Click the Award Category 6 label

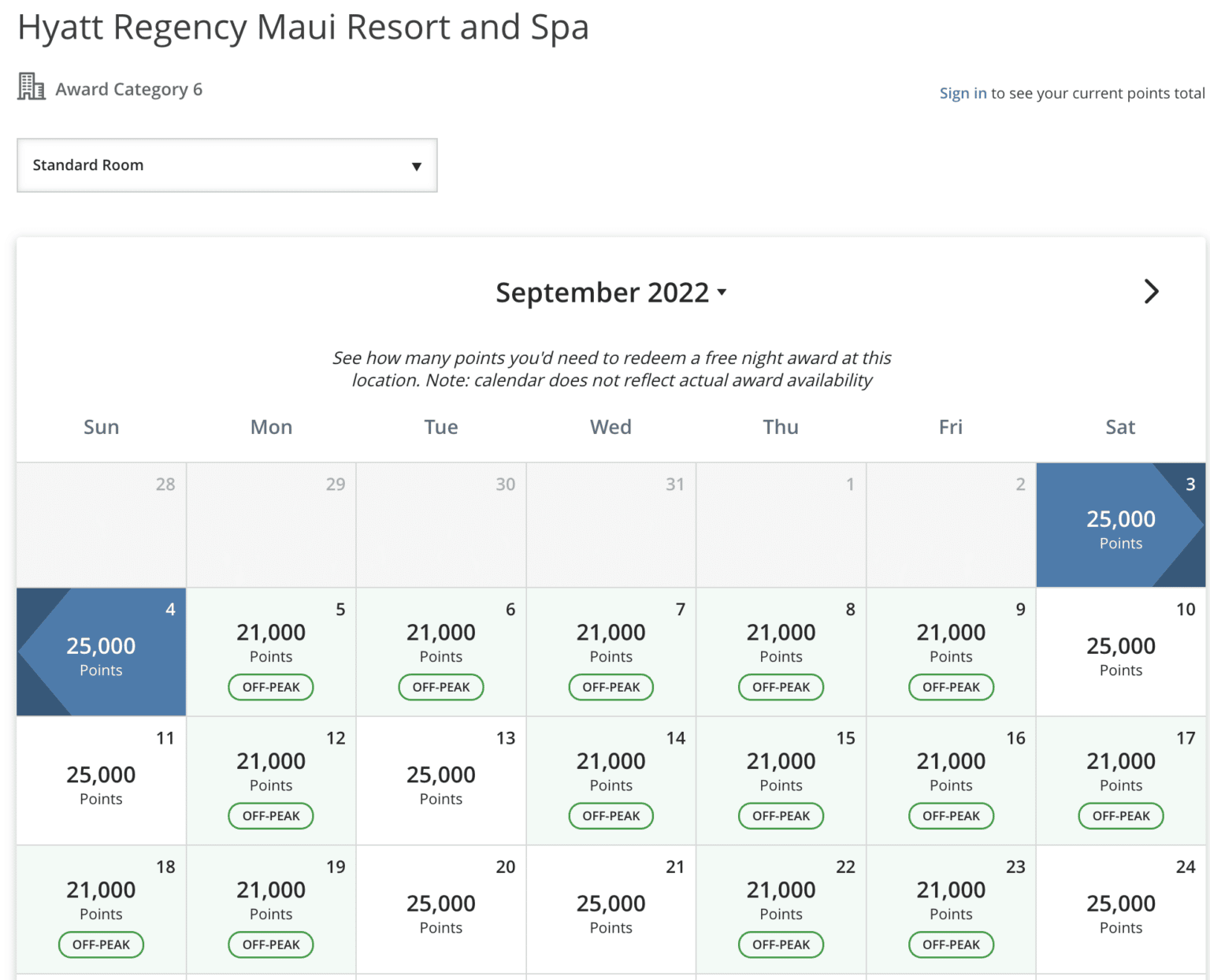coord(128,90)
